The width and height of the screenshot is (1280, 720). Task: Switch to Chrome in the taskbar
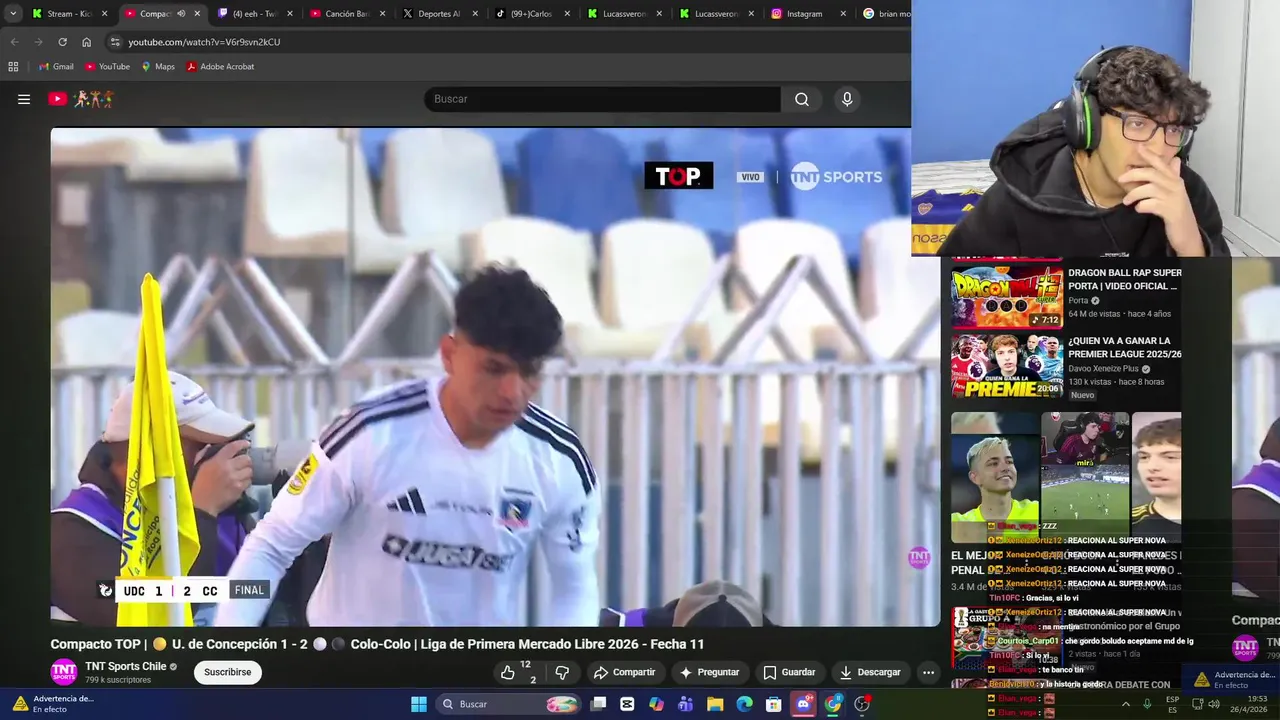833,704
